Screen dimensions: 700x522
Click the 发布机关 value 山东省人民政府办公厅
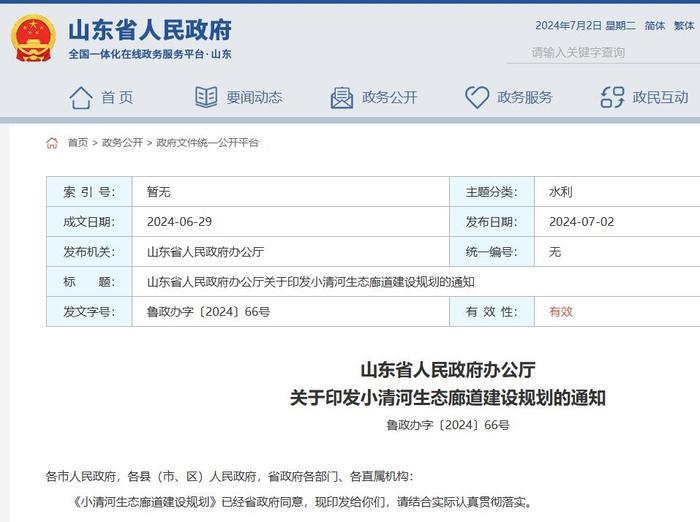click(x=205, y=252)
